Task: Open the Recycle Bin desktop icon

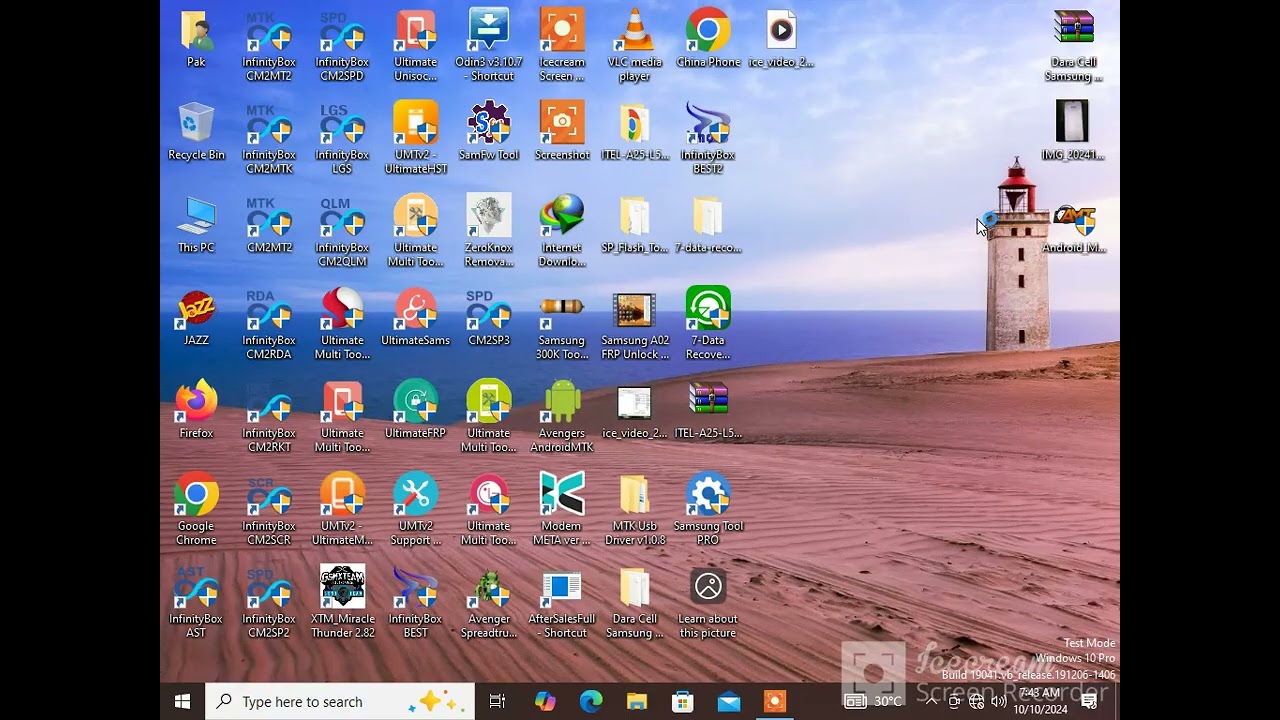Action: click(x=196, y=124)
